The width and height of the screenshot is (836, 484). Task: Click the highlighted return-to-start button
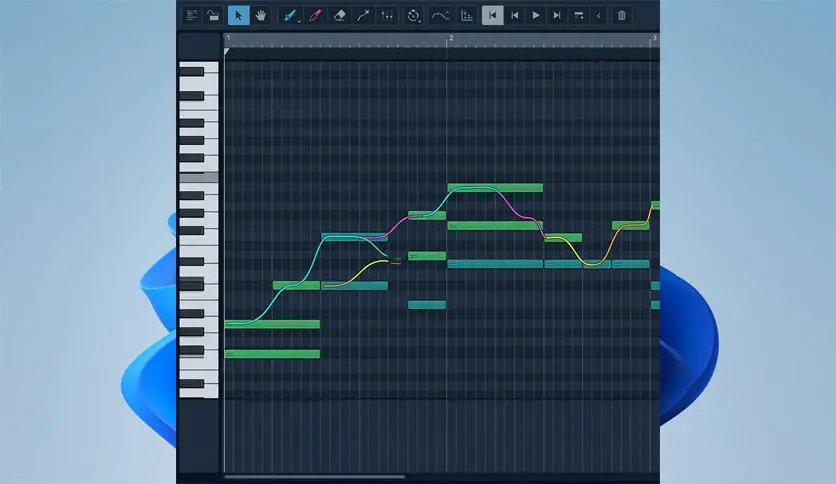[x=493, y=15]
